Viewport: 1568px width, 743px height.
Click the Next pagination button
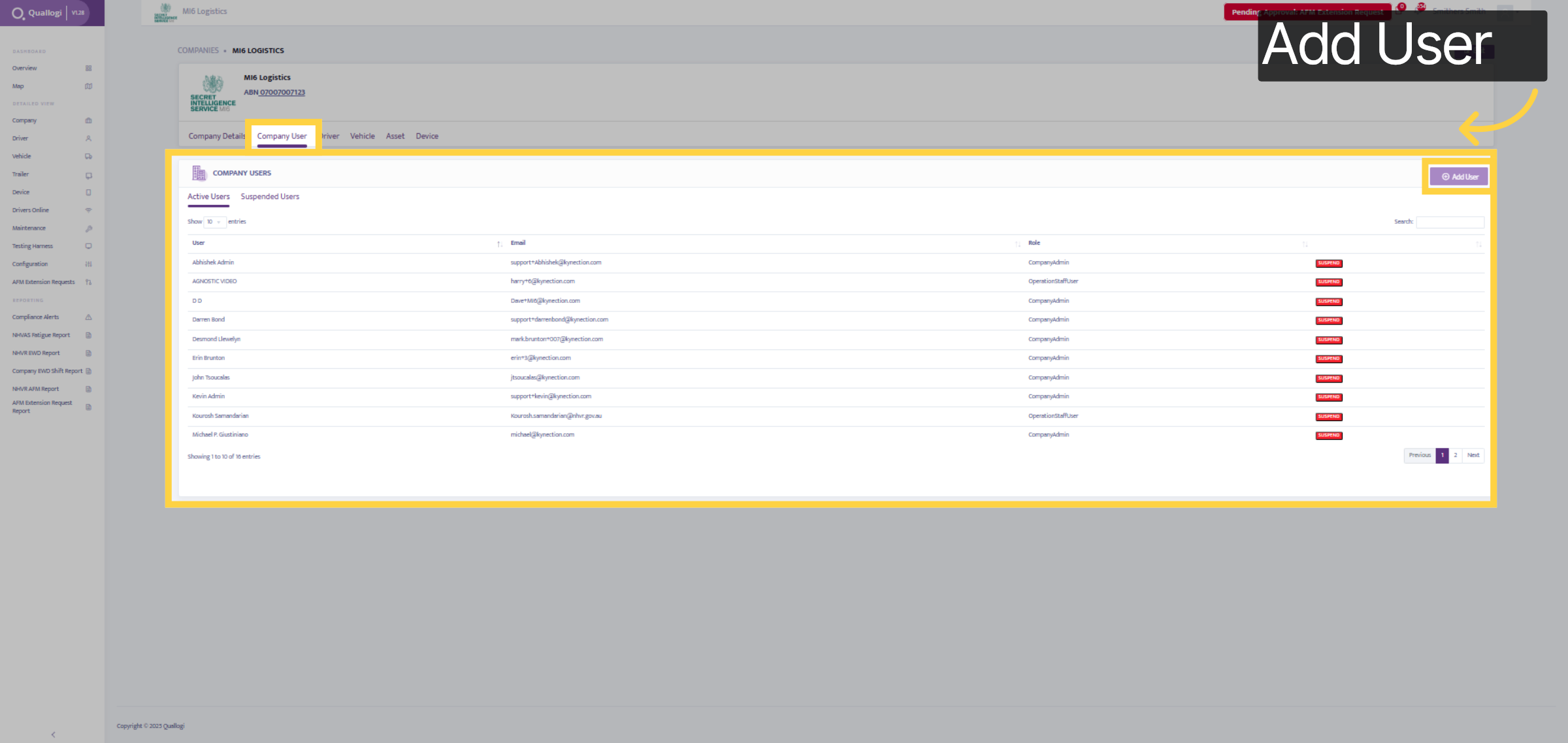pyautogui.click(x=1473, y=455)
